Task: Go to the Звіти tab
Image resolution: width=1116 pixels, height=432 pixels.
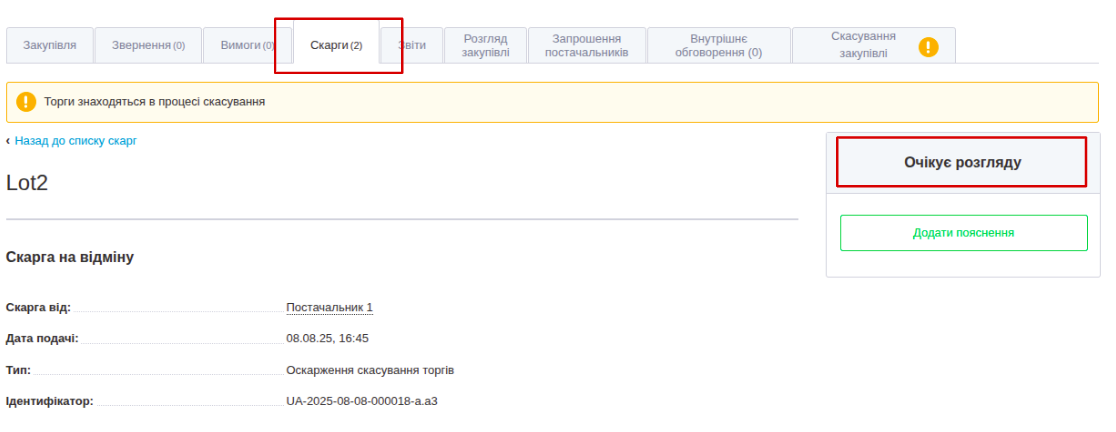Action: 411,46
